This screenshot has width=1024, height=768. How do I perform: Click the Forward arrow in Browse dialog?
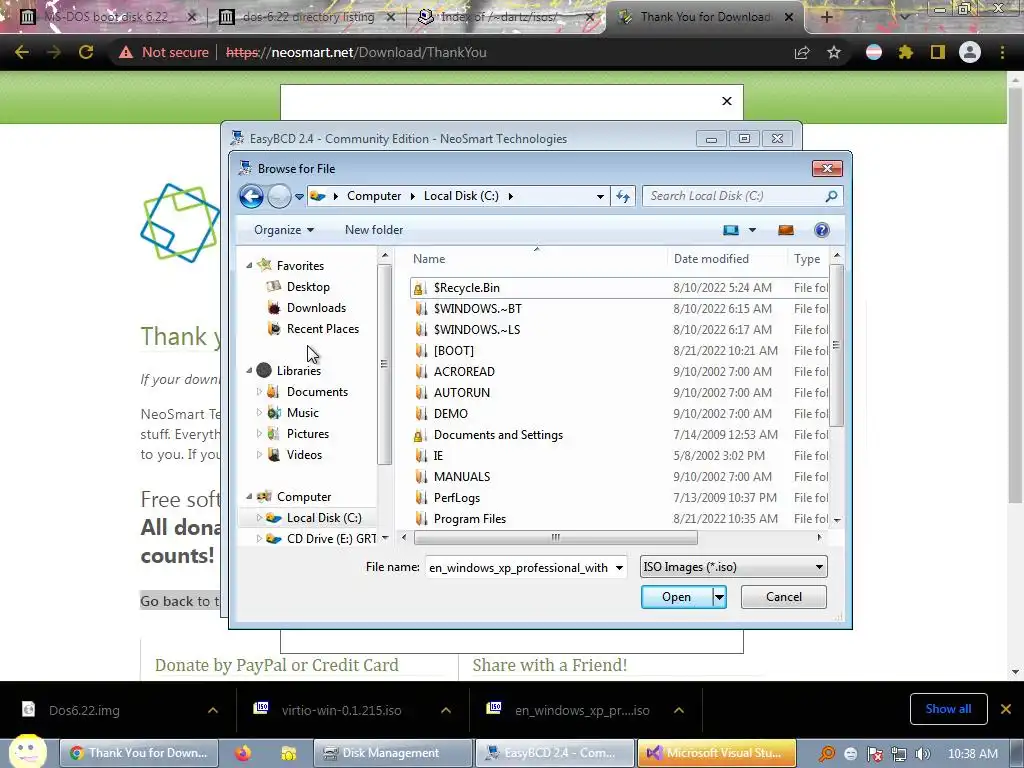tap(279, 196)
